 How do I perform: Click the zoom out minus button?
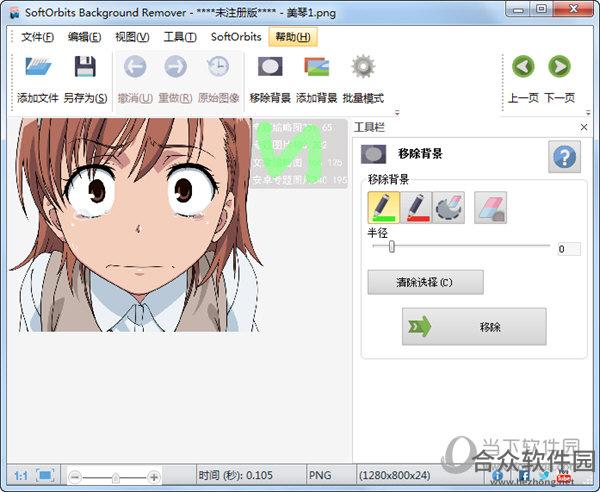[75, 477]
